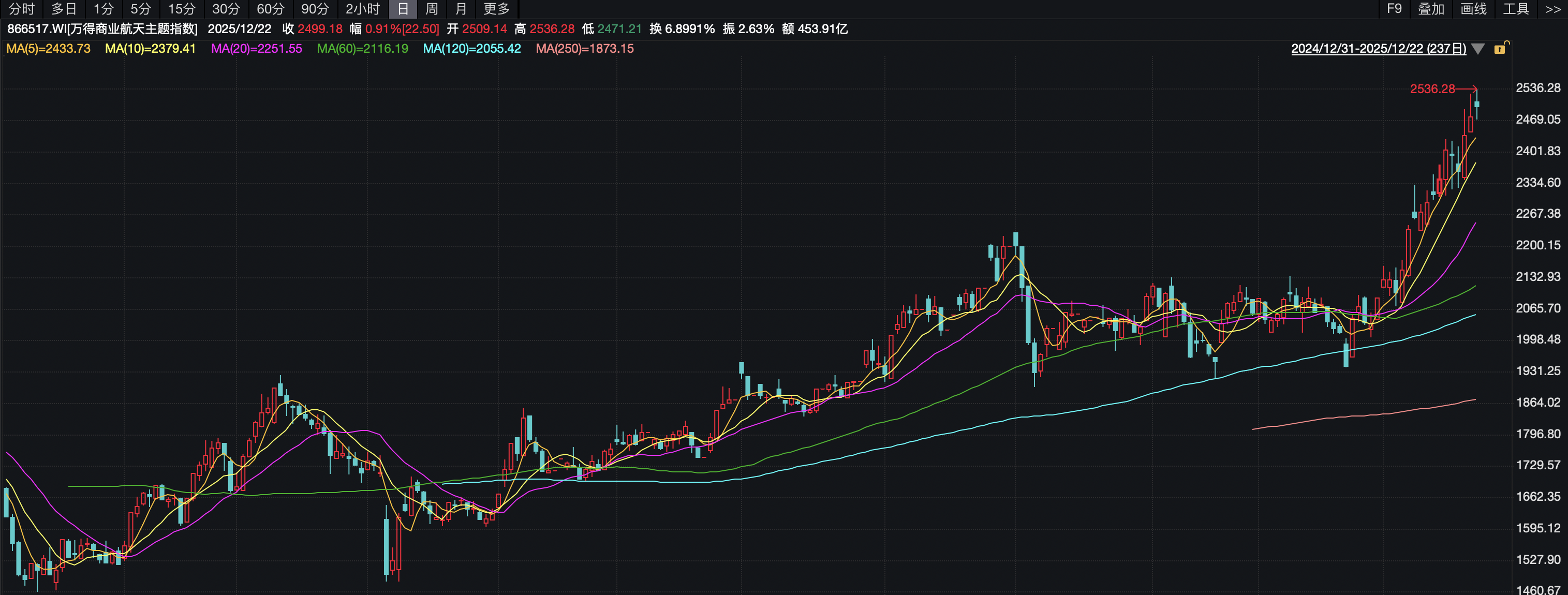Viewport: 1568px width, 595px height.
Task: Click the magenta MA(20) indicator label
Action: point(256,49)
